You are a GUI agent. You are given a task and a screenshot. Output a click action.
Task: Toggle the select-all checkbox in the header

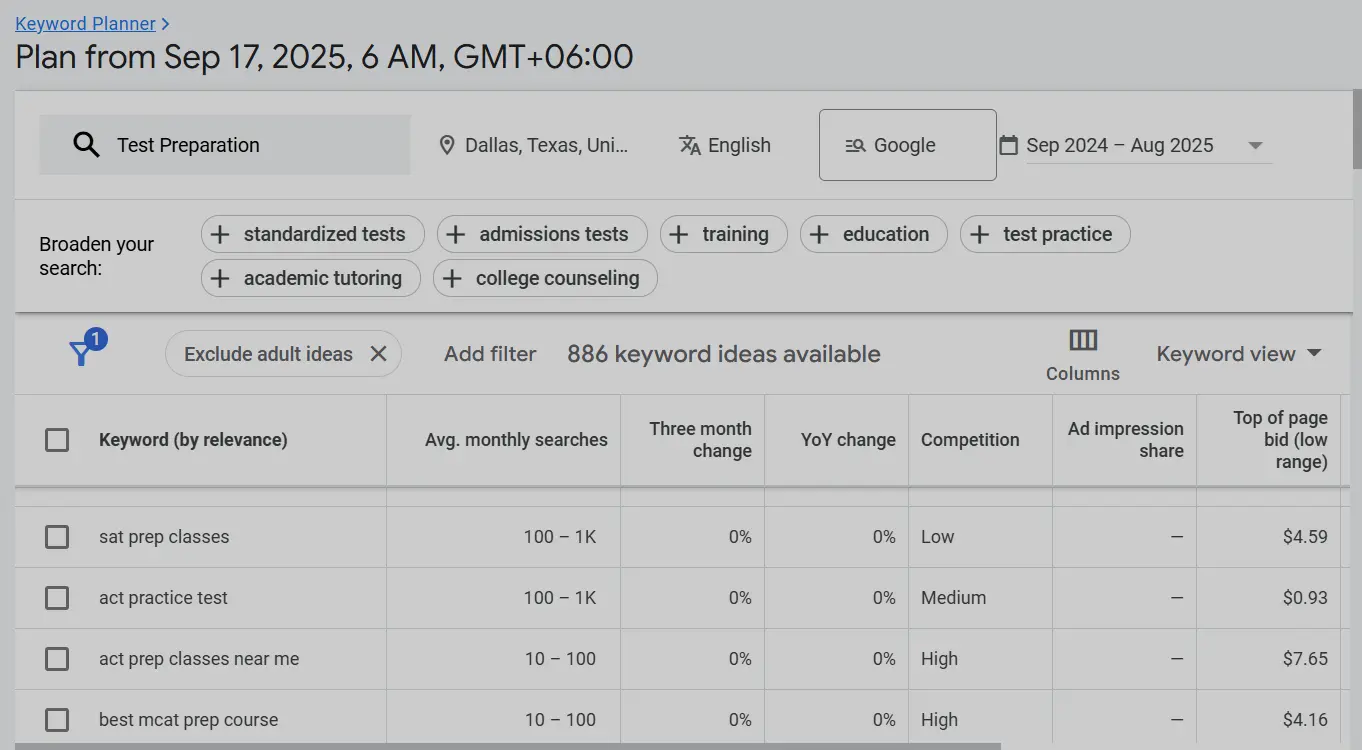point(56,440)
